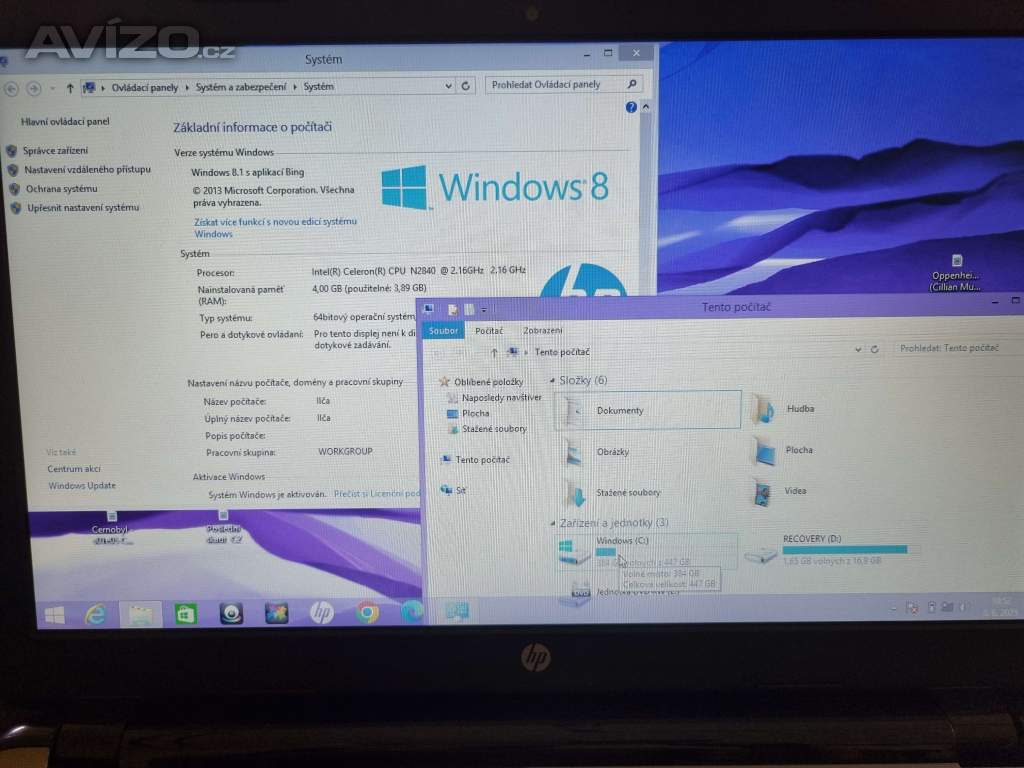This screenshot has height=768, width=1024.
Task: Switch to the Počítač ribbon tab
Action: [x=488, y=330]
